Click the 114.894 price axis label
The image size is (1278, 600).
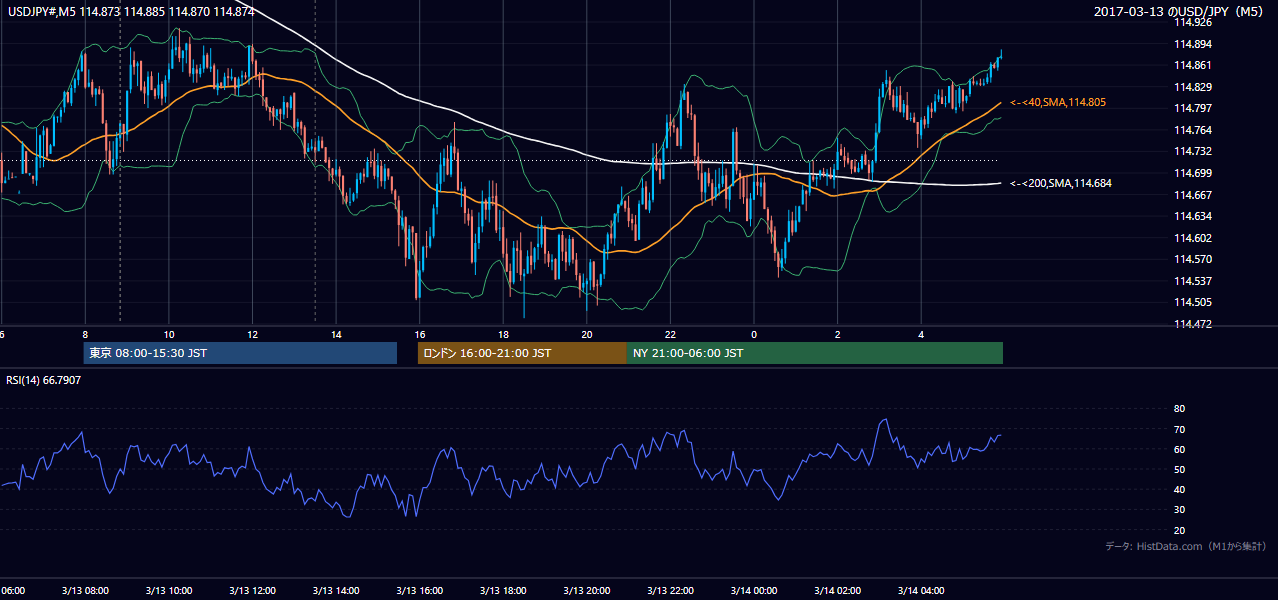[1191, 44]
